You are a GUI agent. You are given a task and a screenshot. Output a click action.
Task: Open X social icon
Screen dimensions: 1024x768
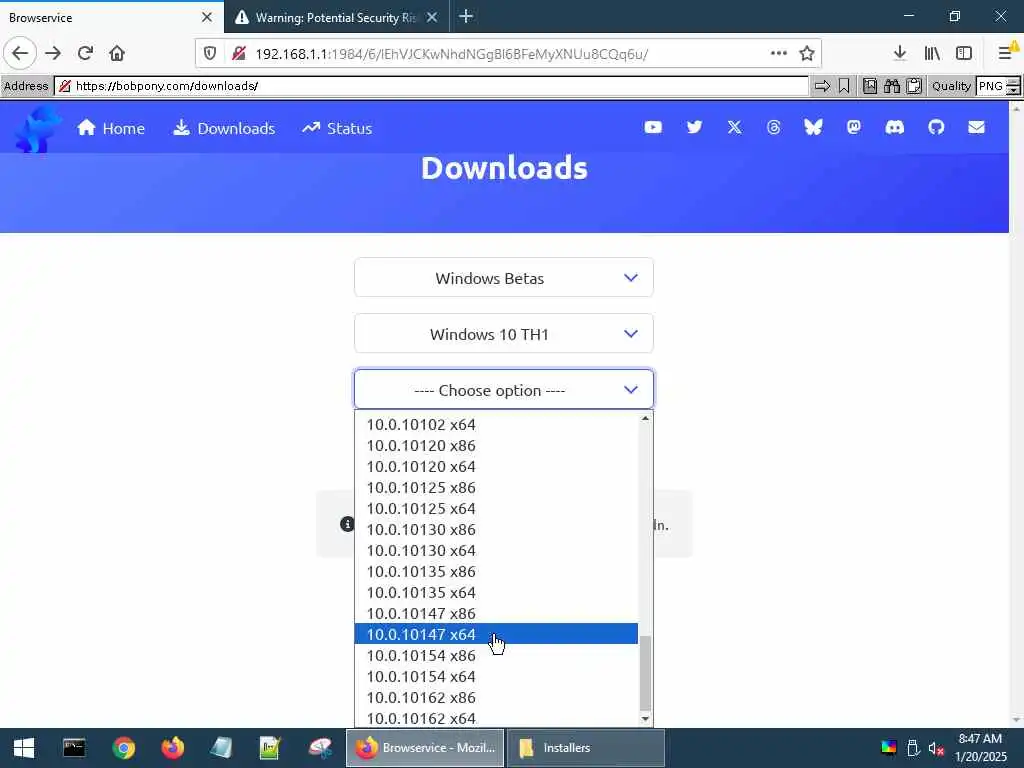(735, 127)
